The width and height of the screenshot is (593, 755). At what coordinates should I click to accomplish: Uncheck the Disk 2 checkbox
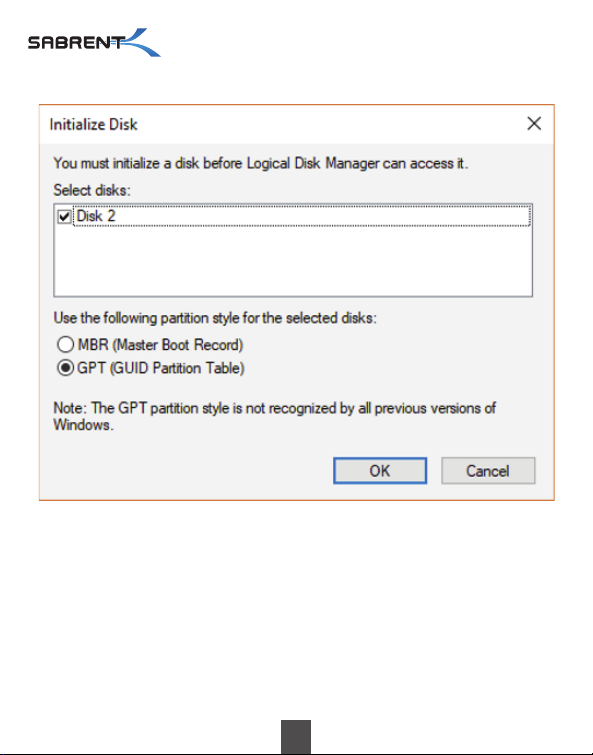[64, 216]
